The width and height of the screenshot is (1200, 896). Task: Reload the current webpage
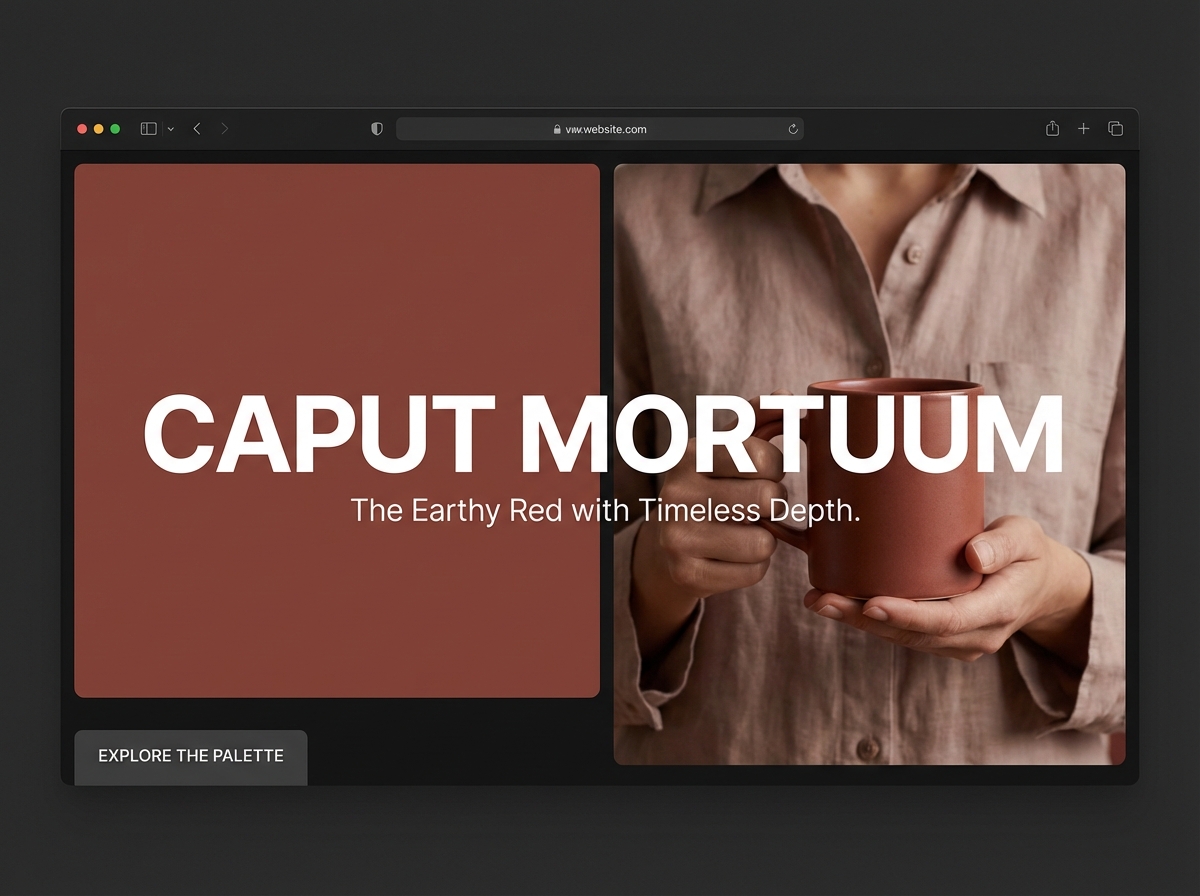[x=791, y=128]
